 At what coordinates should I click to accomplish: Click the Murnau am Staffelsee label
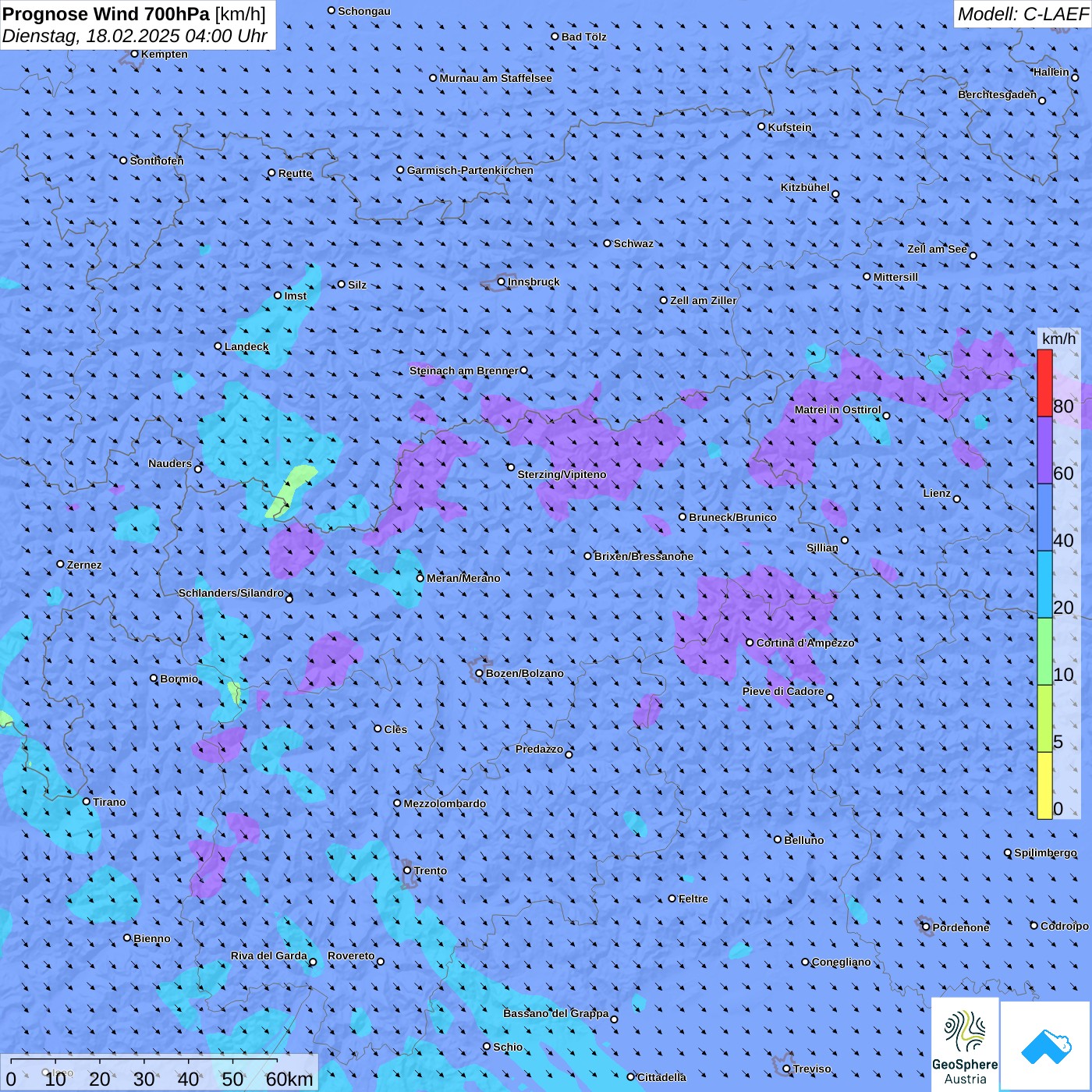495,78
